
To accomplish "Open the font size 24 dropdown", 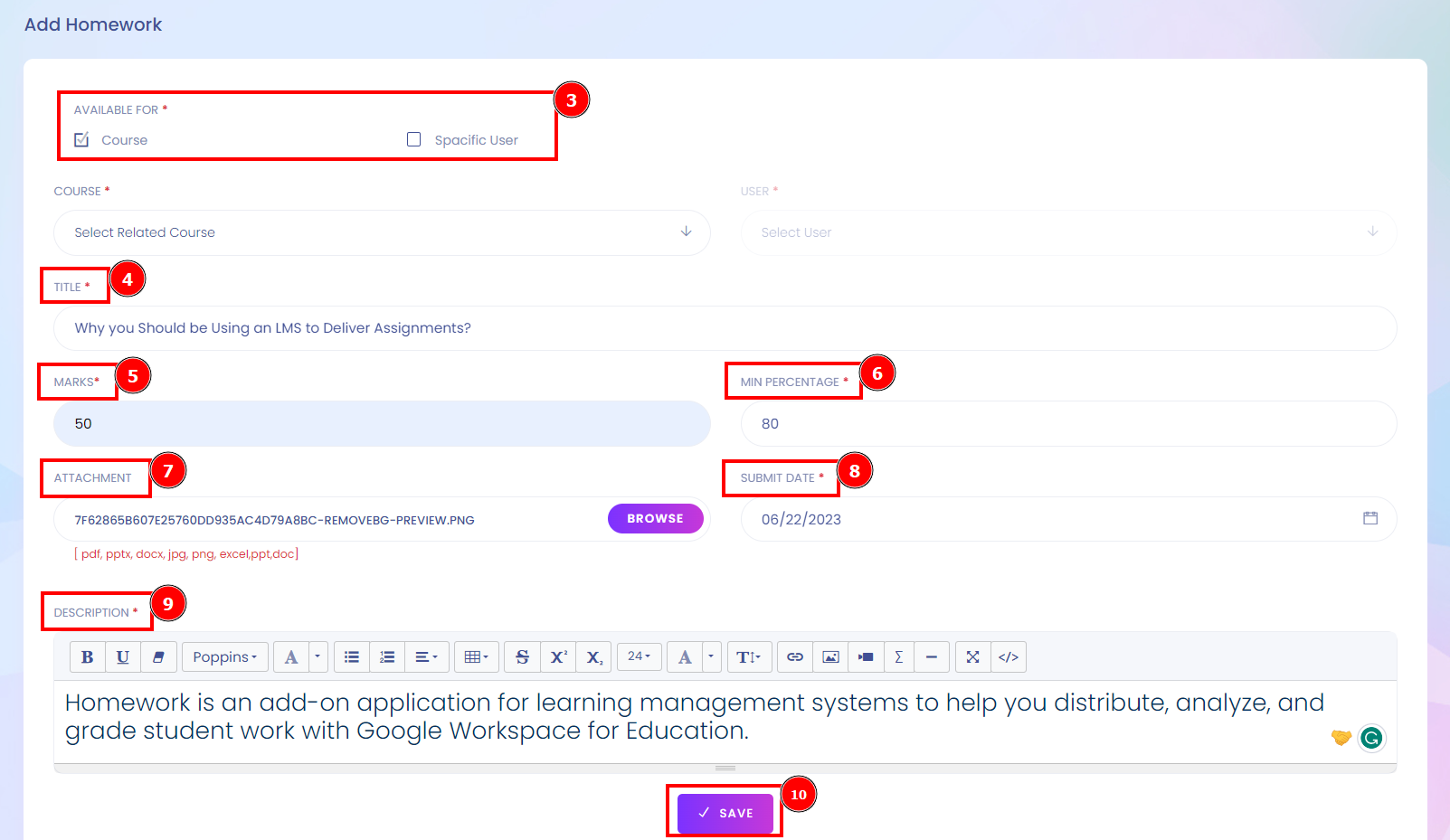I will tap(640, 656).
